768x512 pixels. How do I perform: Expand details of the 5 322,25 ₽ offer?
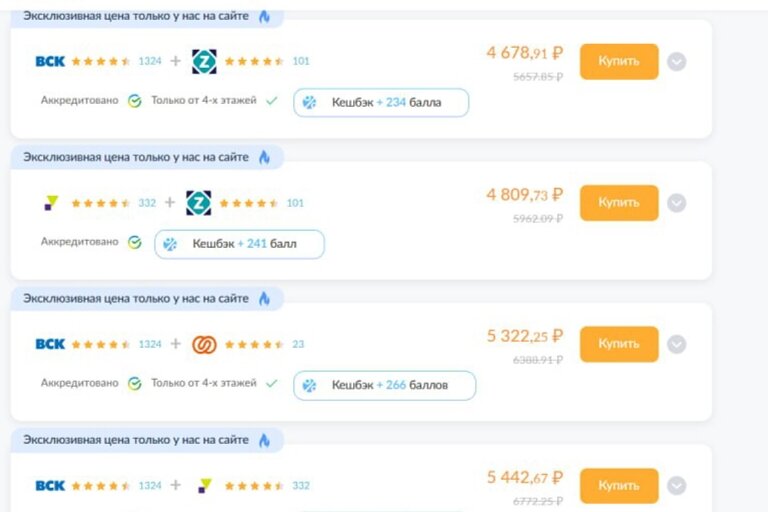pos(676,345)
